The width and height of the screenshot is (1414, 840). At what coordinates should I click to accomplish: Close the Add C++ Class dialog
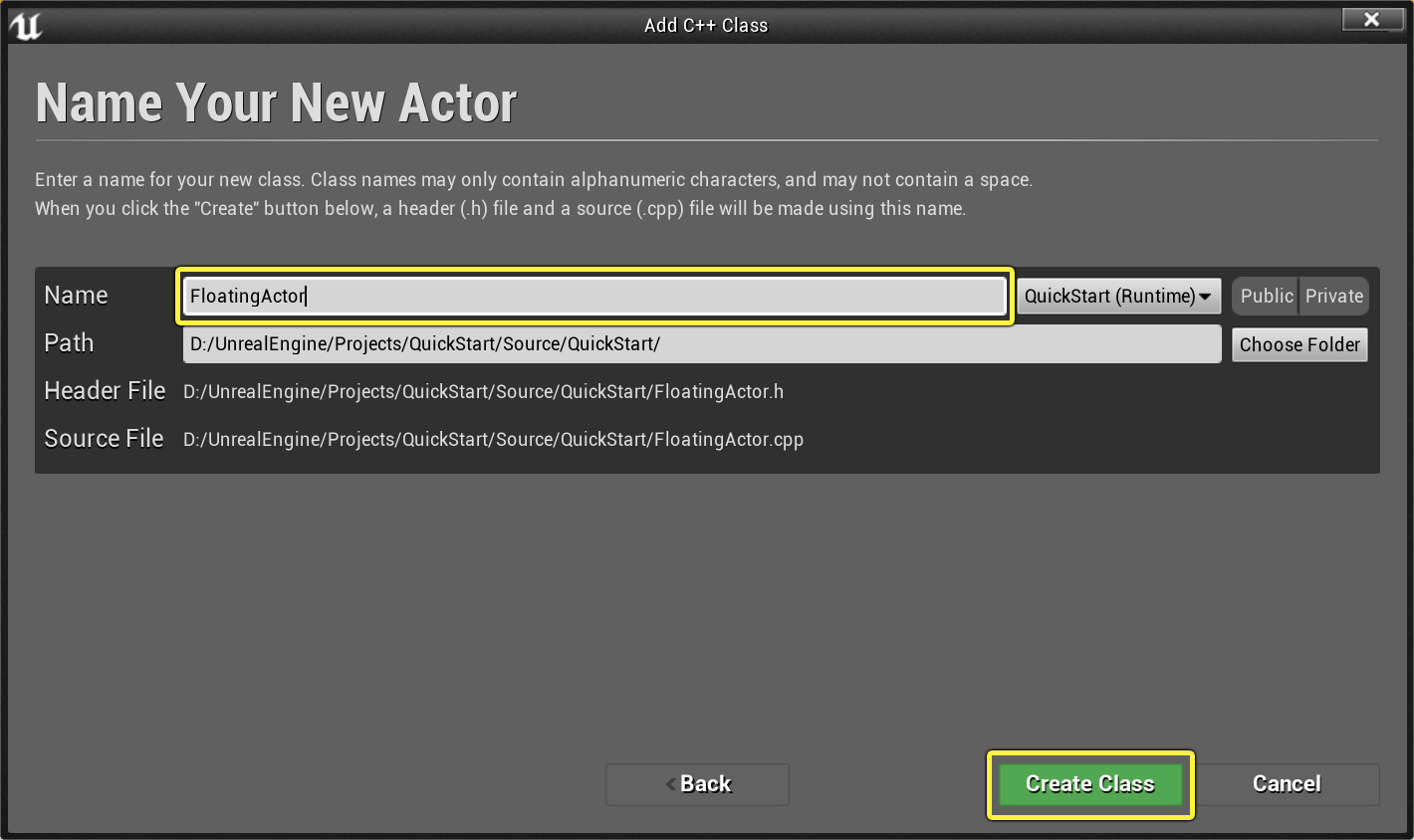click(1371, 19)
